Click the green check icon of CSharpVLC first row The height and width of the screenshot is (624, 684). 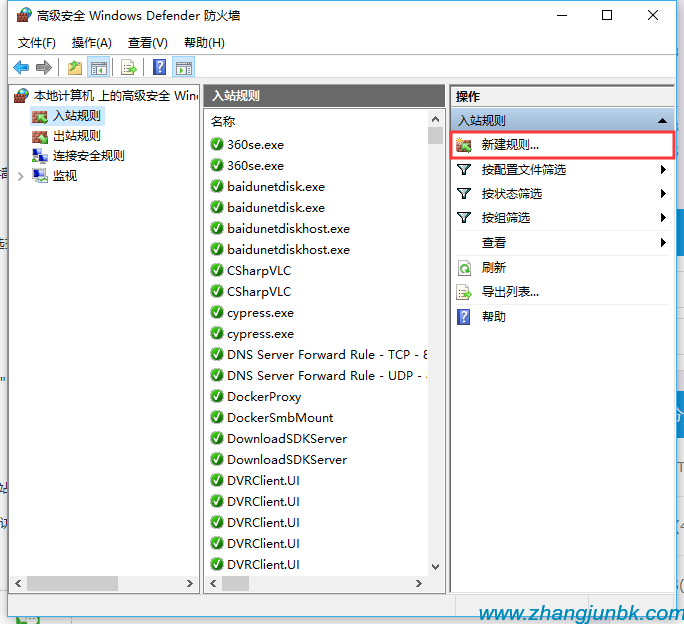coord(217,270)
